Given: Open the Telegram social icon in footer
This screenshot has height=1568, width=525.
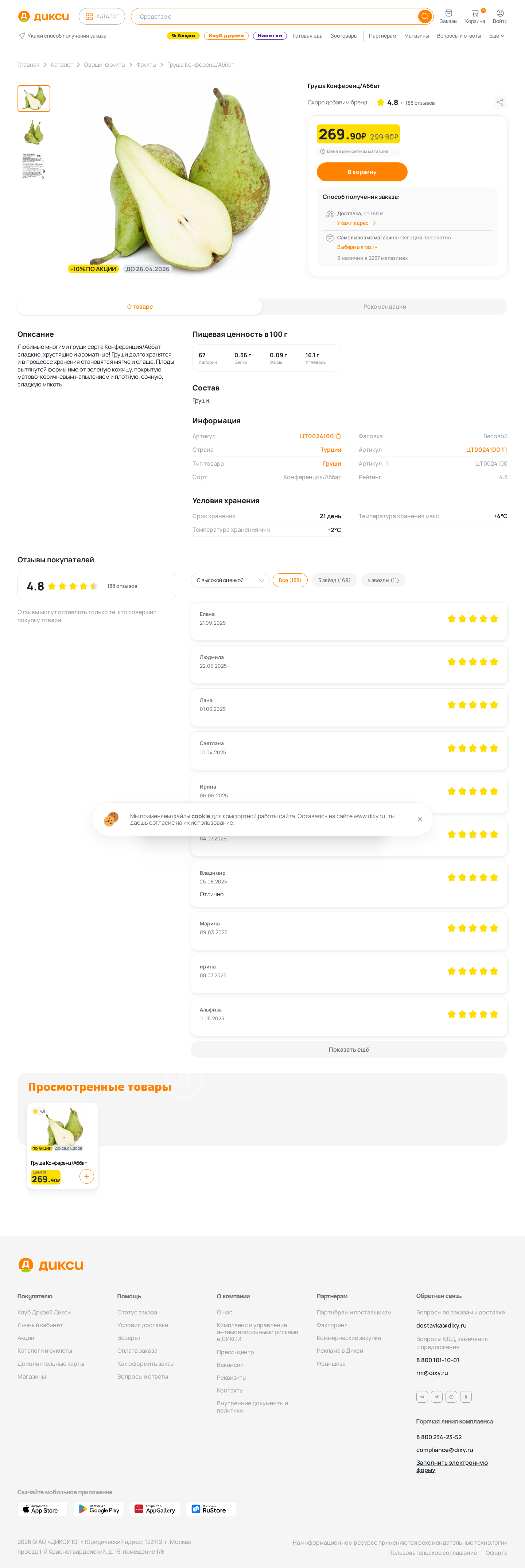Looking at the screenshot, I should coord(437,1397).
